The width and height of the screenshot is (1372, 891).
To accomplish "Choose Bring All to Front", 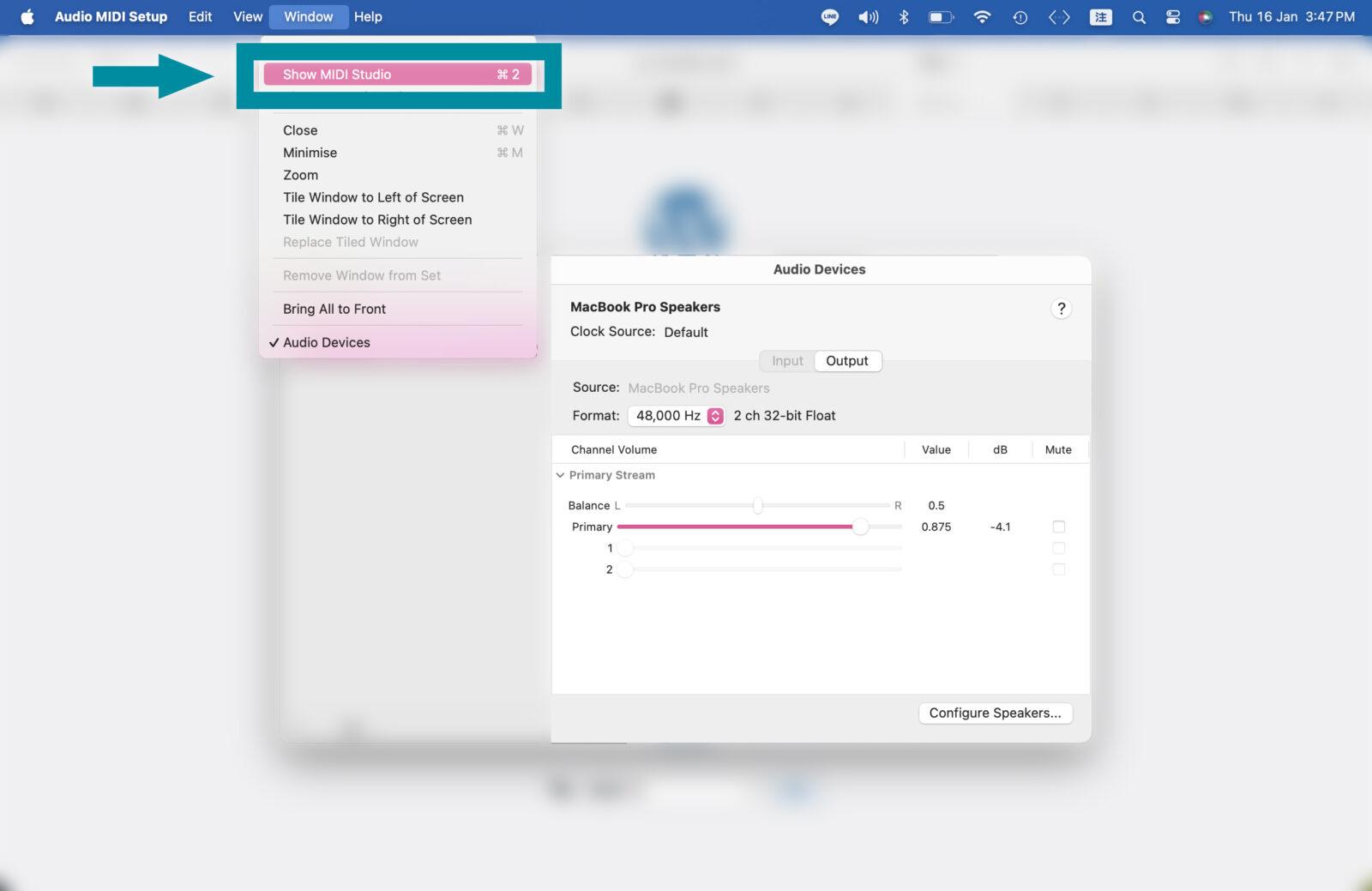I will (x=334, y=309).
